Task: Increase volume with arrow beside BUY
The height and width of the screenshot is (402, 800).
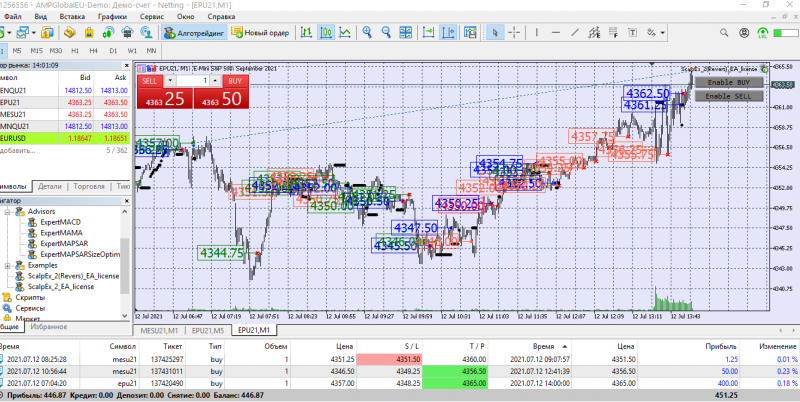Action: (216, 81)
